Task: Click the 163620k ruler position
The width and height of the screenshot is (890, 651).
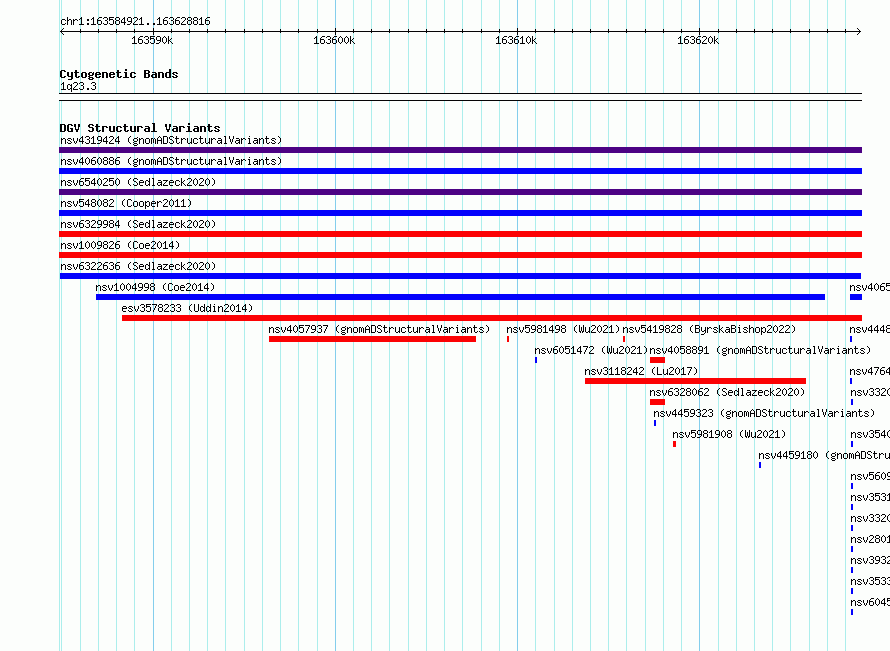Action: click(x=698, y=40)
